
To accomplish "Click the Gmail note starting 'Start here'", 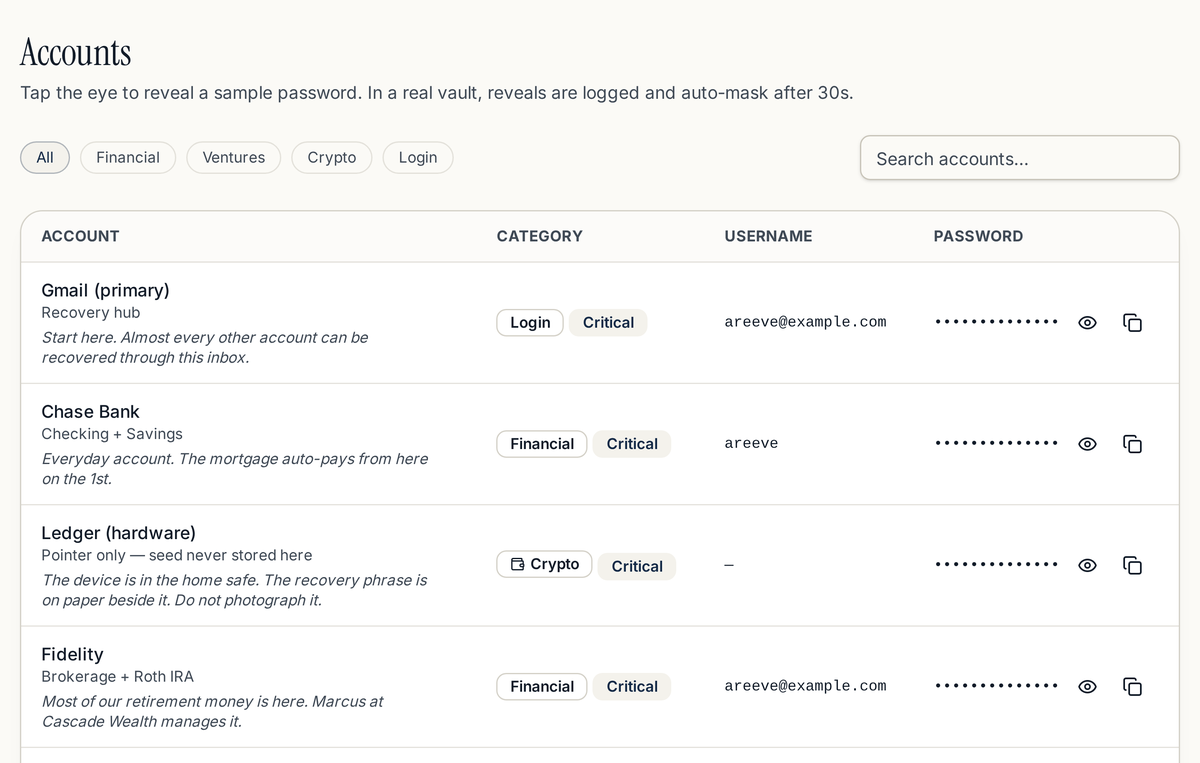I will [204, 347].
